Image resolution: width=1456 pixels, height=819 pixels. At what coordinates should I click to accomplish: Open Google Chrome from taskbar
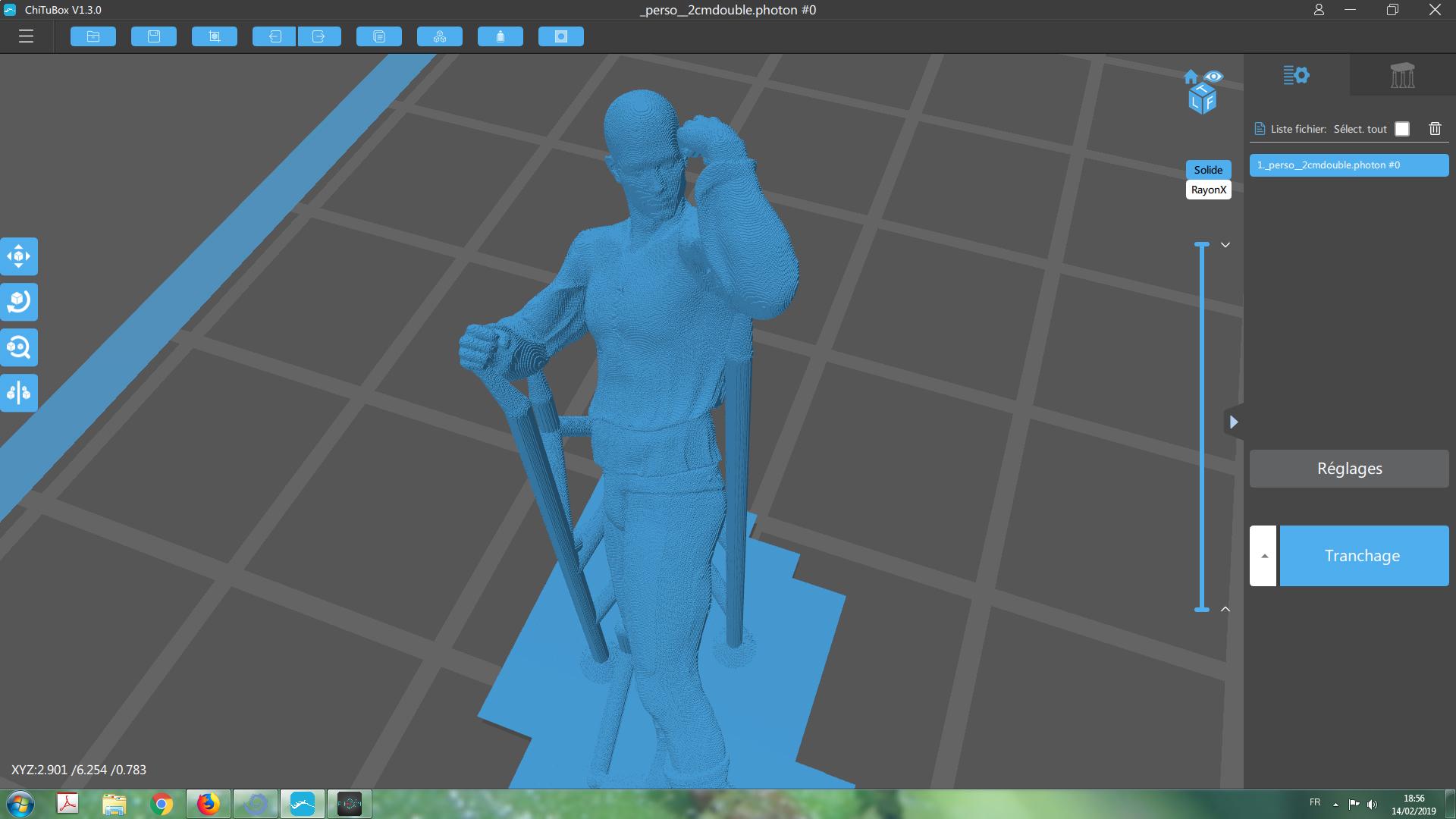pyautogui.click(x=162, y=804)
